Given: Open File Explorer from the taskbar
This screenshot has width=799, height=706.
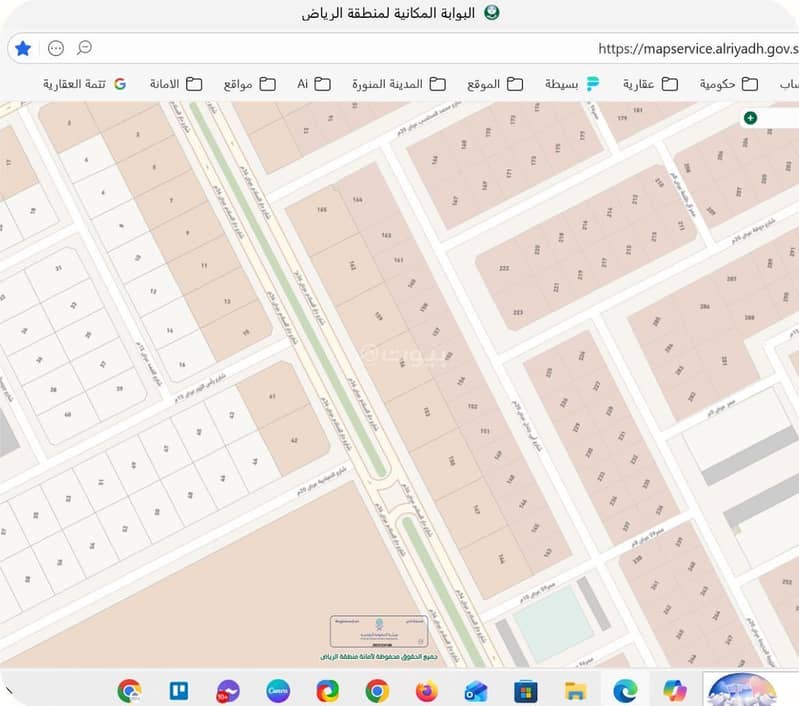Looking at the screenshot, I should pos(575,690).
